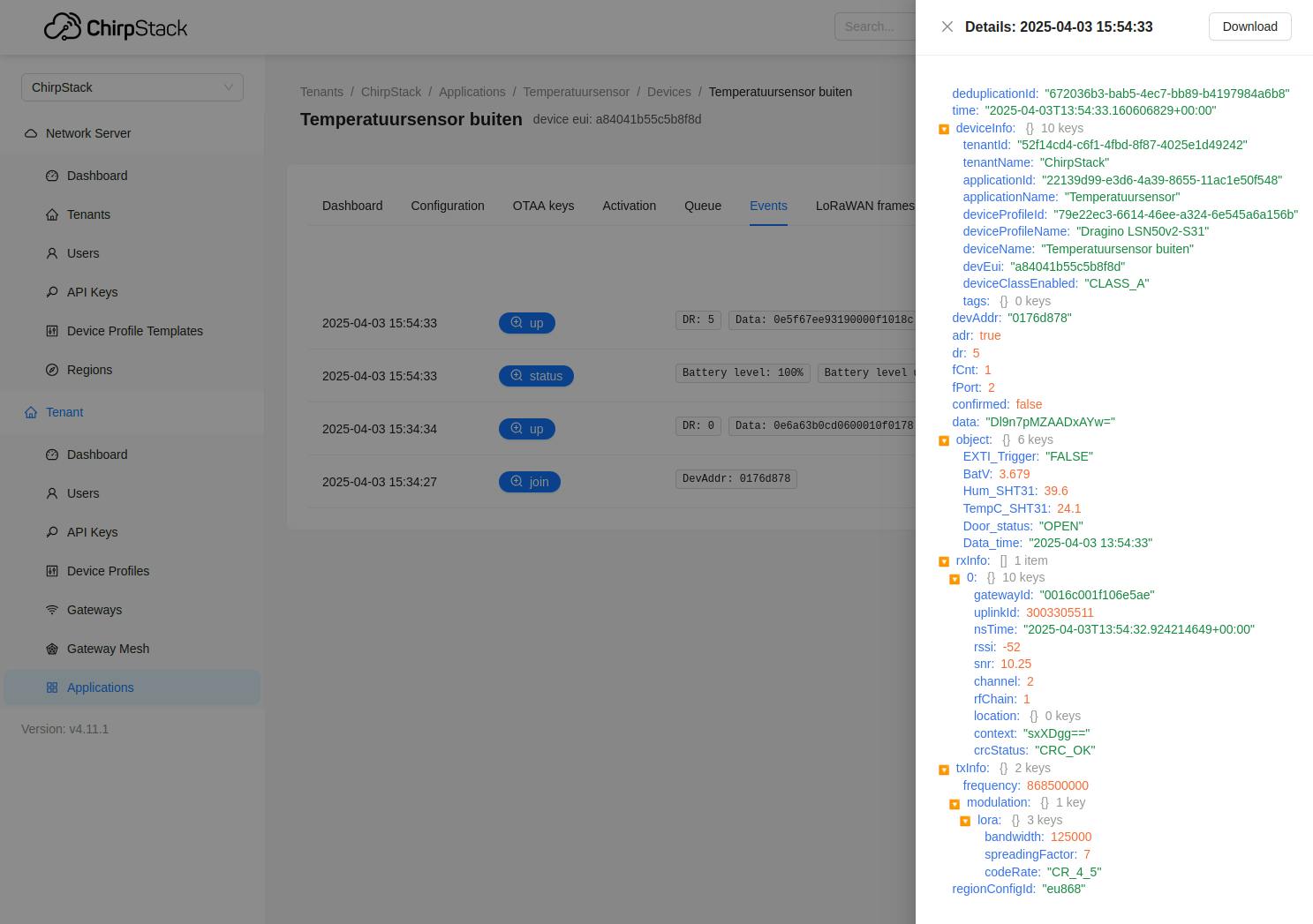
Task: Click the device eui text
Action: tap(617, 119)
